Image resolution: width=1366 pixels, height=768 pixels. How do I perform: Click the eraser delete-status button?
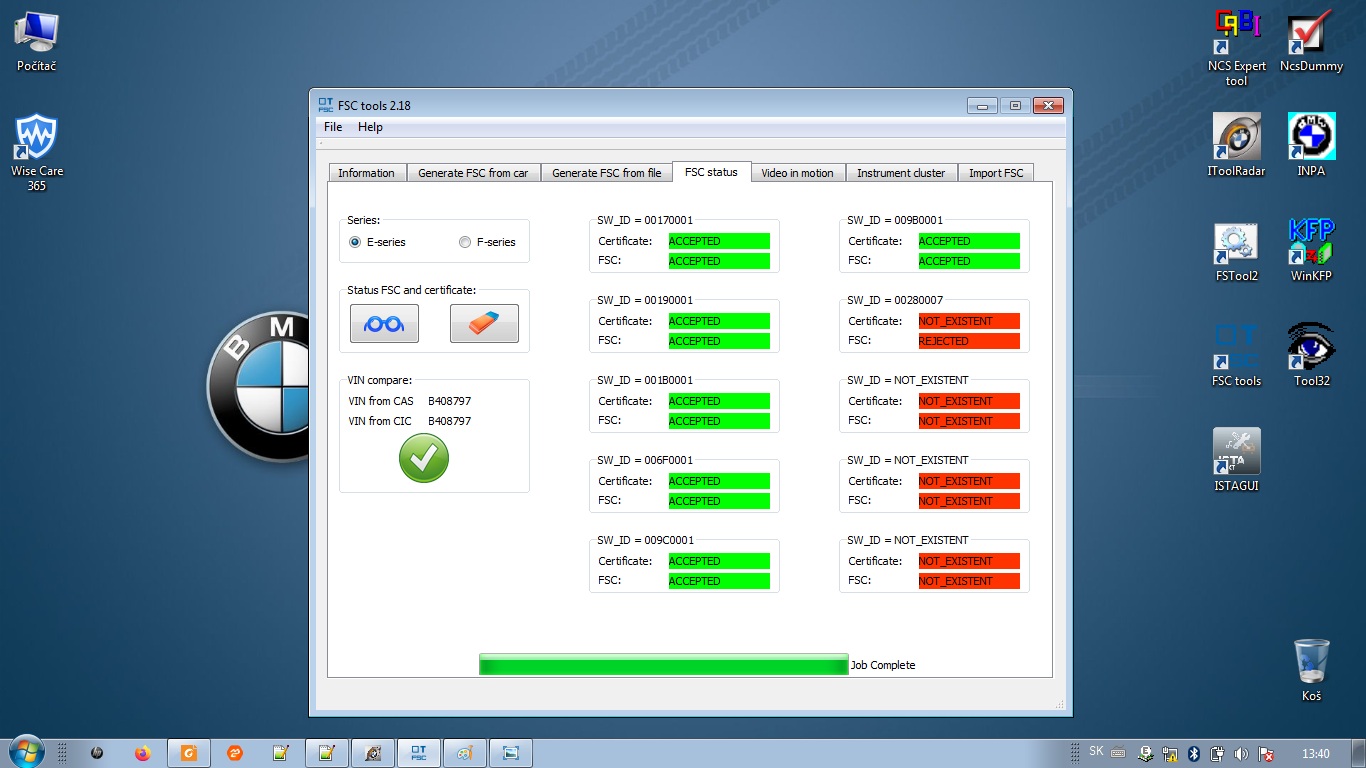pyautogui.click(x=484, y=324)
